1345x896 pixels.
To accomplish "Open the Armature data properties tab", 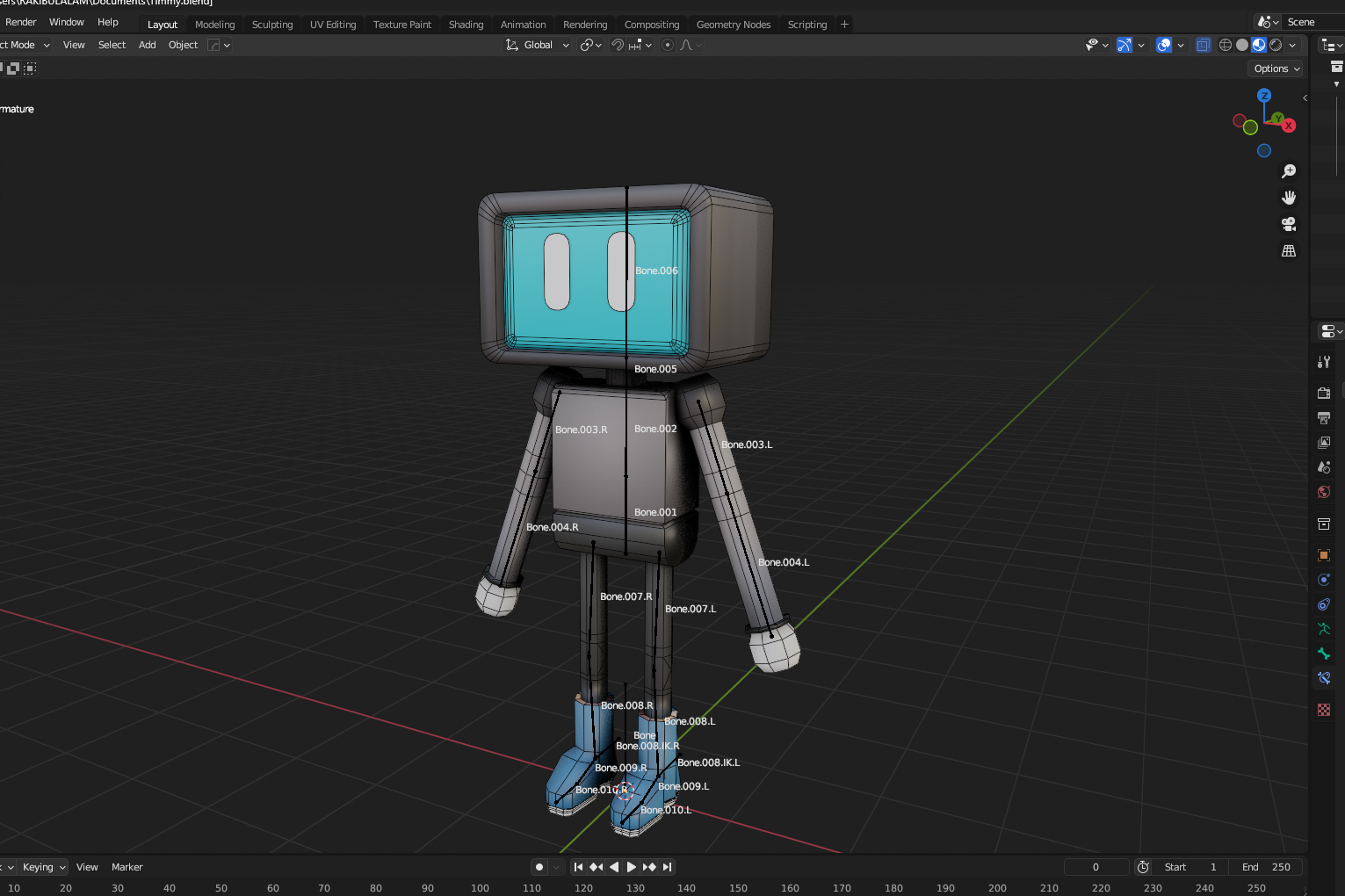I will 1324,629.
